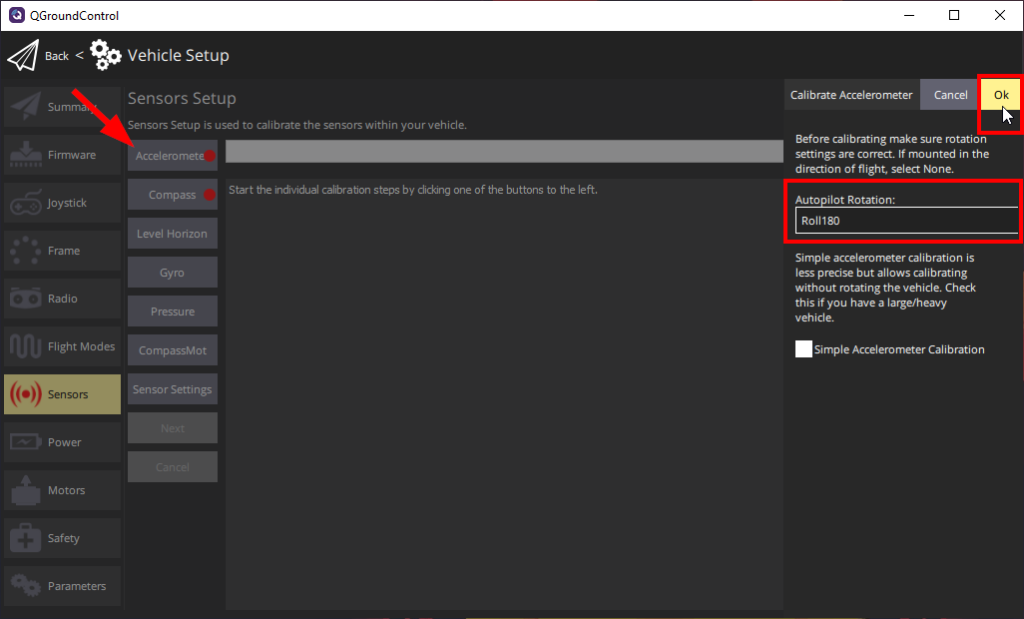This screenshot has width=1024, height=619.
Task: Enable Simple Accelerometer Calibration checkbox
Action: [803, 349]
